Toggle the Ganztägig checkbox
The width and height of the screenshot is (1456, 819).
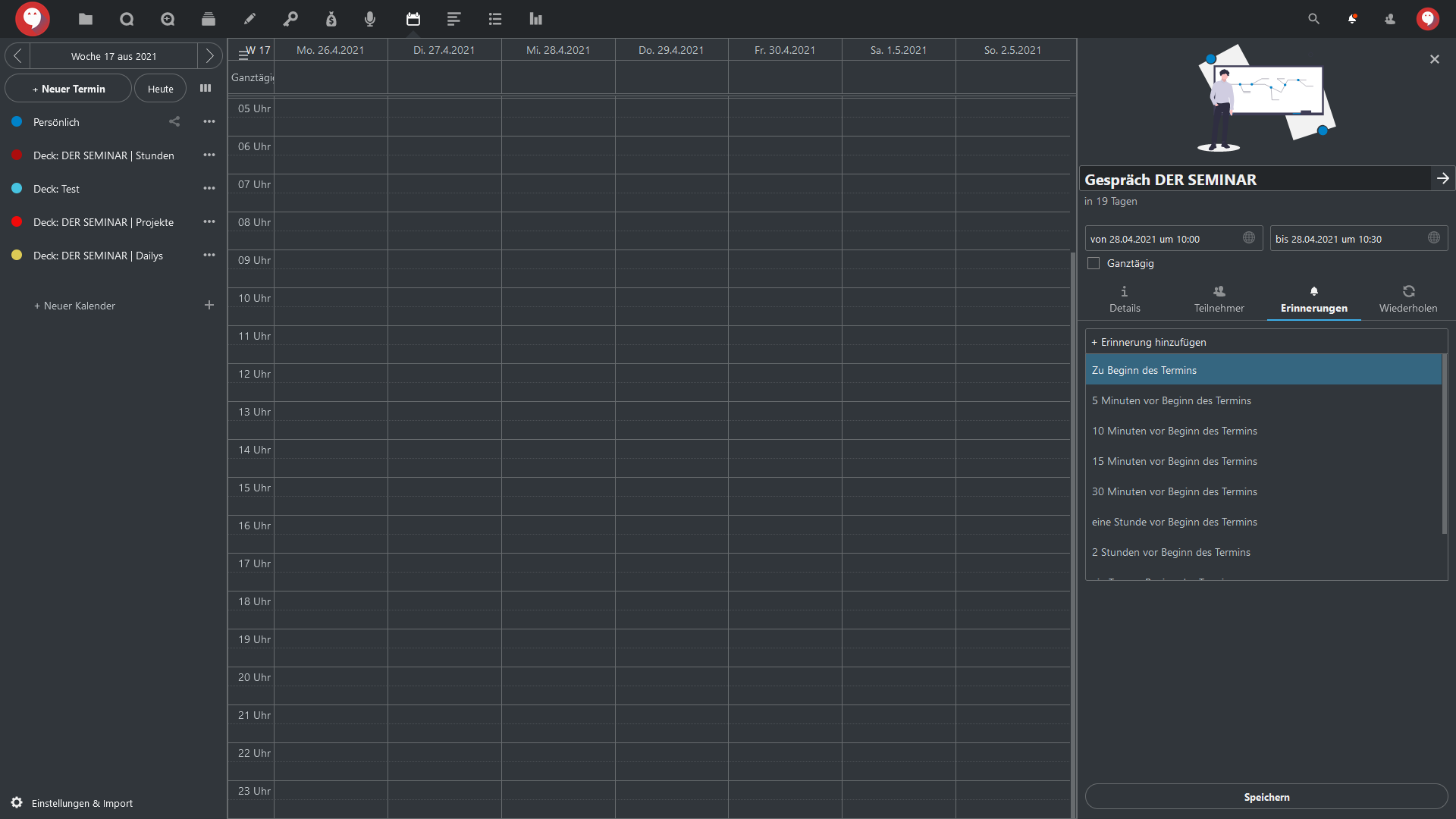1094,263
